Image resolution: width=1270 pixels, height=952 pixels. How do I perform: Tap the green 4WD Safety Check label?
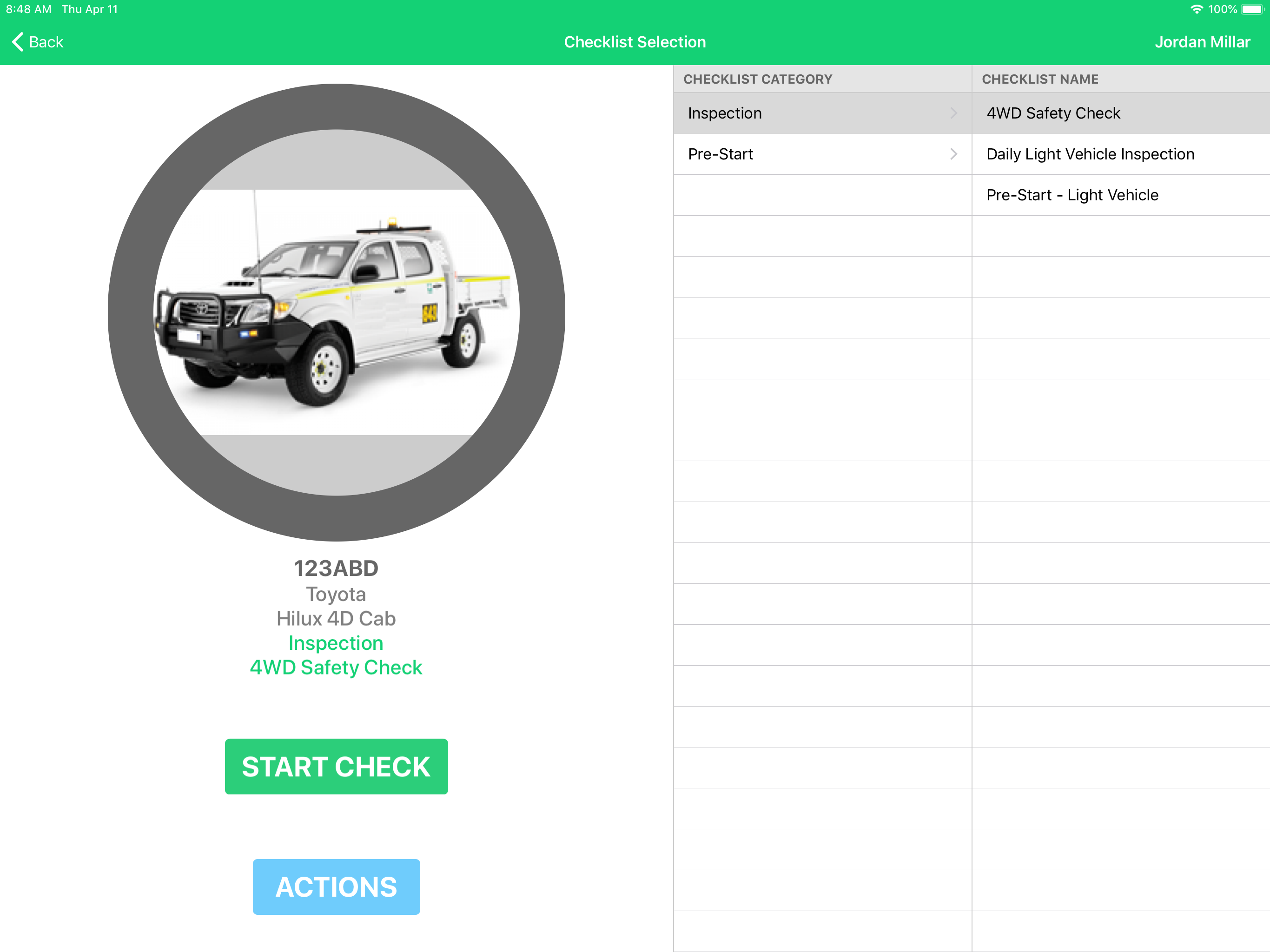[x=336, y=667]
